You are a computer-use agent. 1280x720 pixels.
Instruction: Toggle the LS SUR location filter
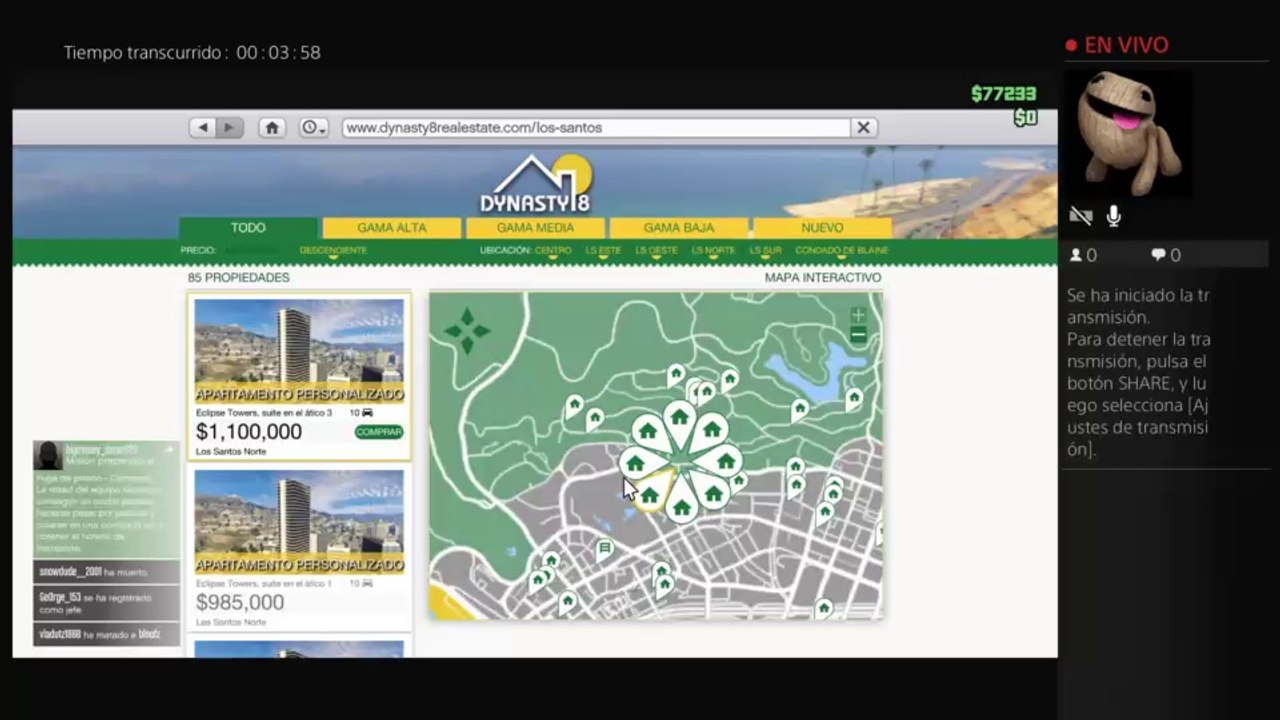point(766,250)
